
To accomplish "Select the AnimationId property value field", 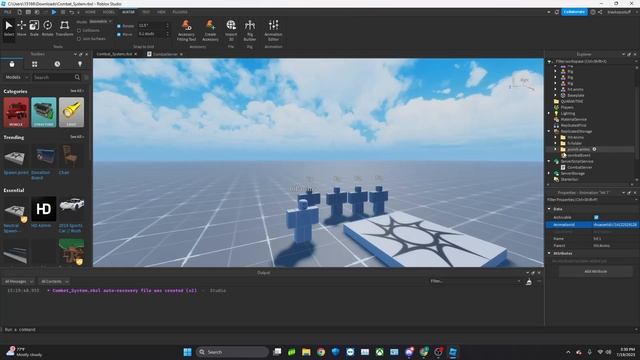I will [x=615, y=225].
